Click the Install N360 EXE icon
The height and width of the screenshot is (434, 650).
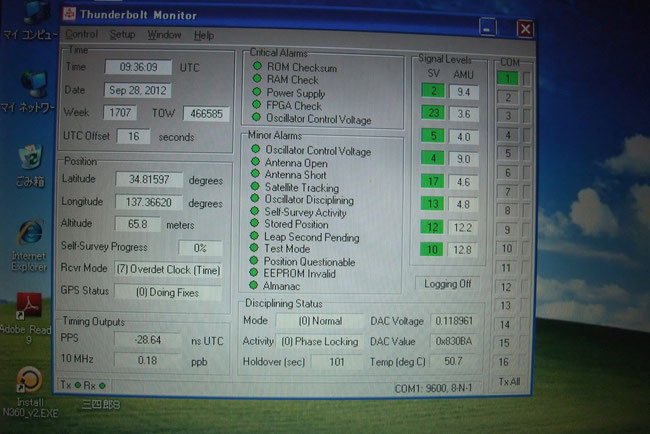(28, 383)
